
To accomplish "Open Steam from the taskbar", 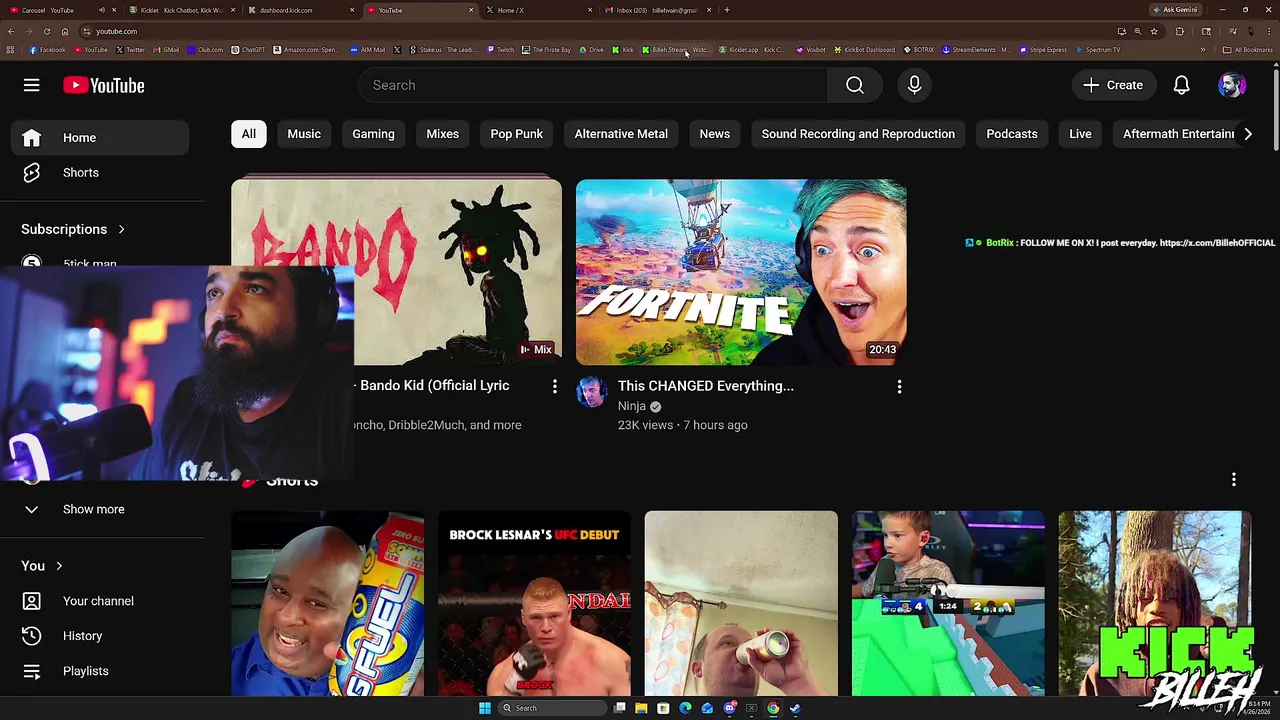I will click(795, 708).
